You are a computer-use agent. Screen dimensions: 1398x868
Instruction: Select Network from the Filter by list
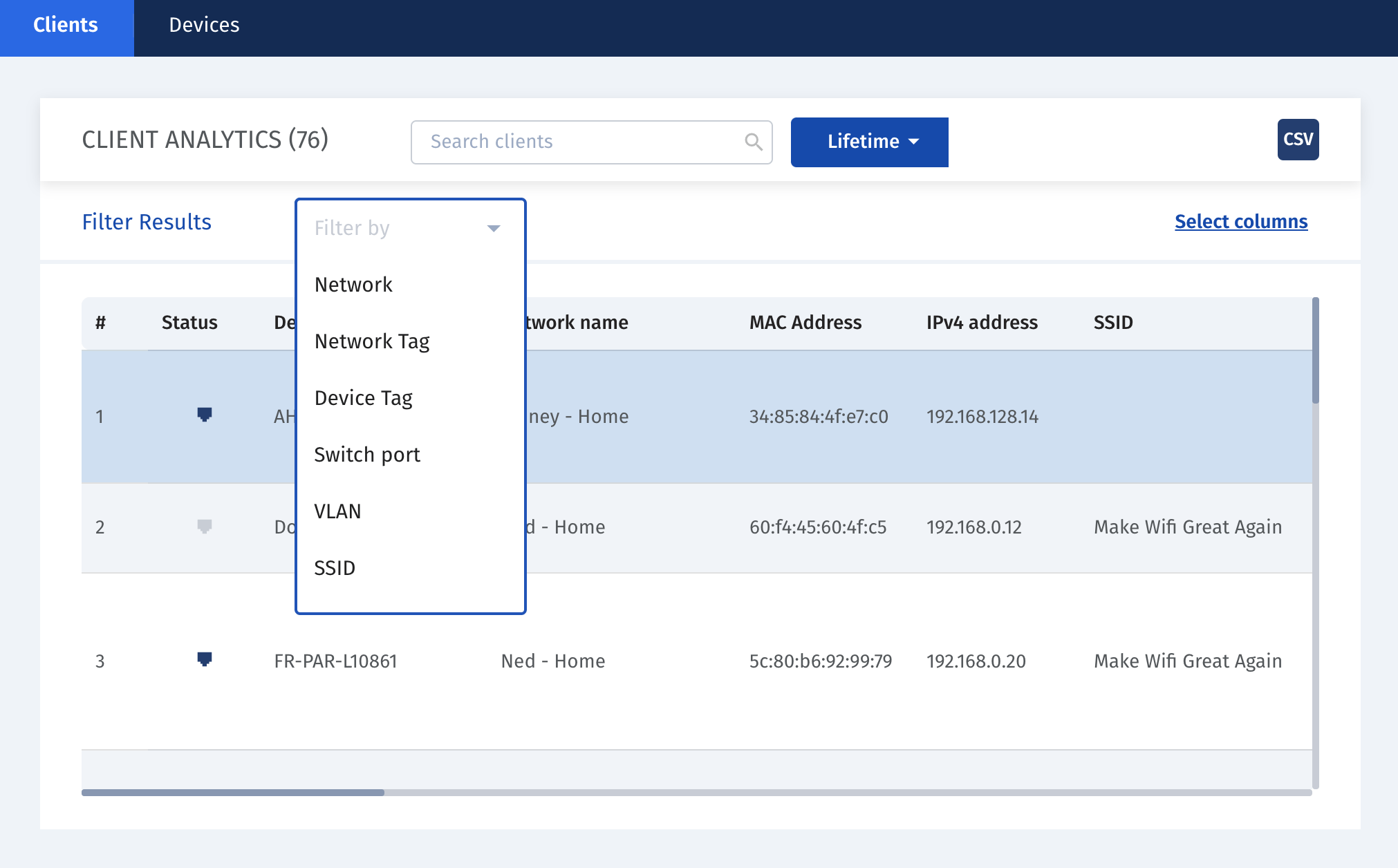(353, 284)
